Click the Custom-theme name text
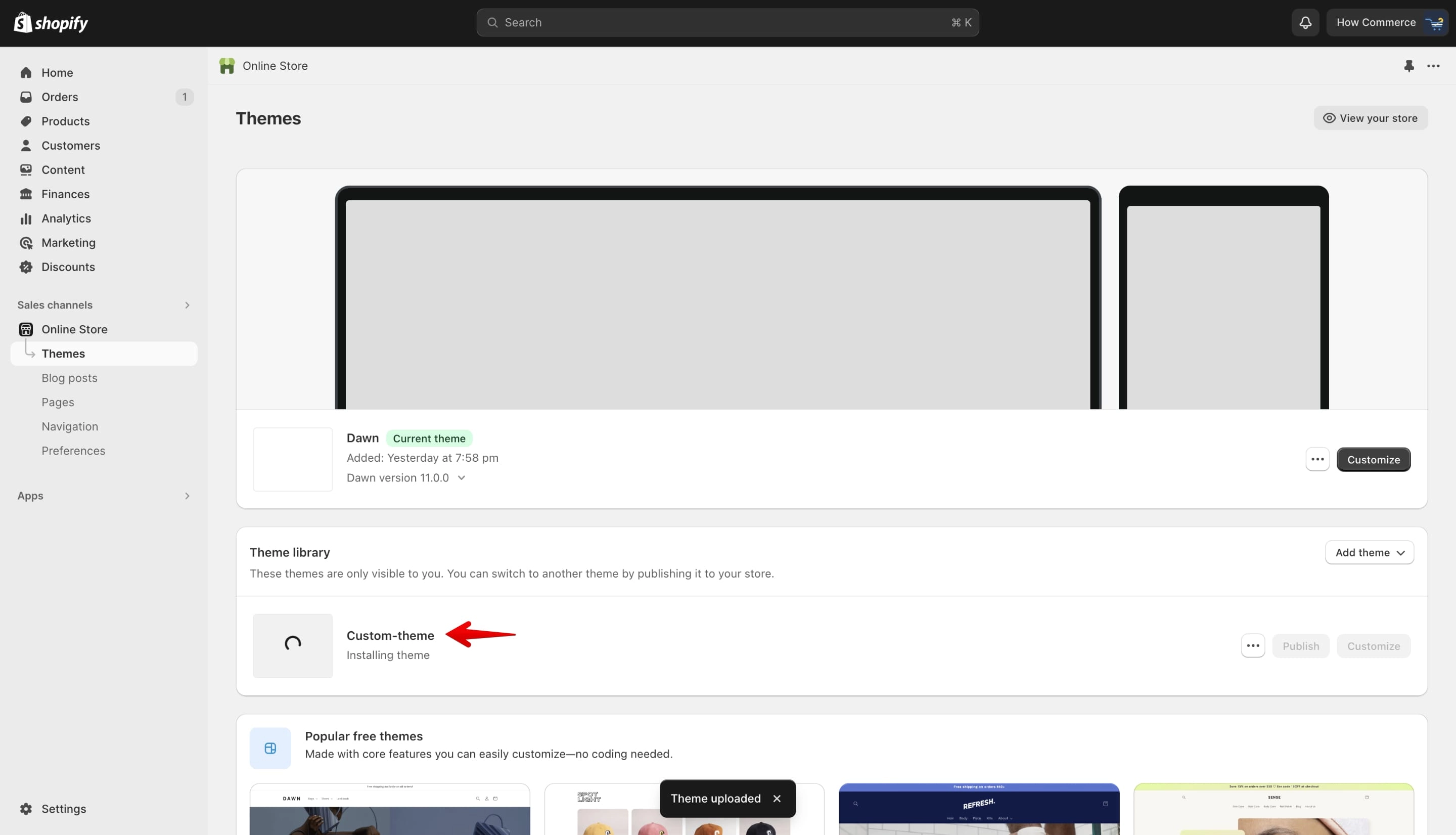The image size is (1456, 835). point(390,635)
